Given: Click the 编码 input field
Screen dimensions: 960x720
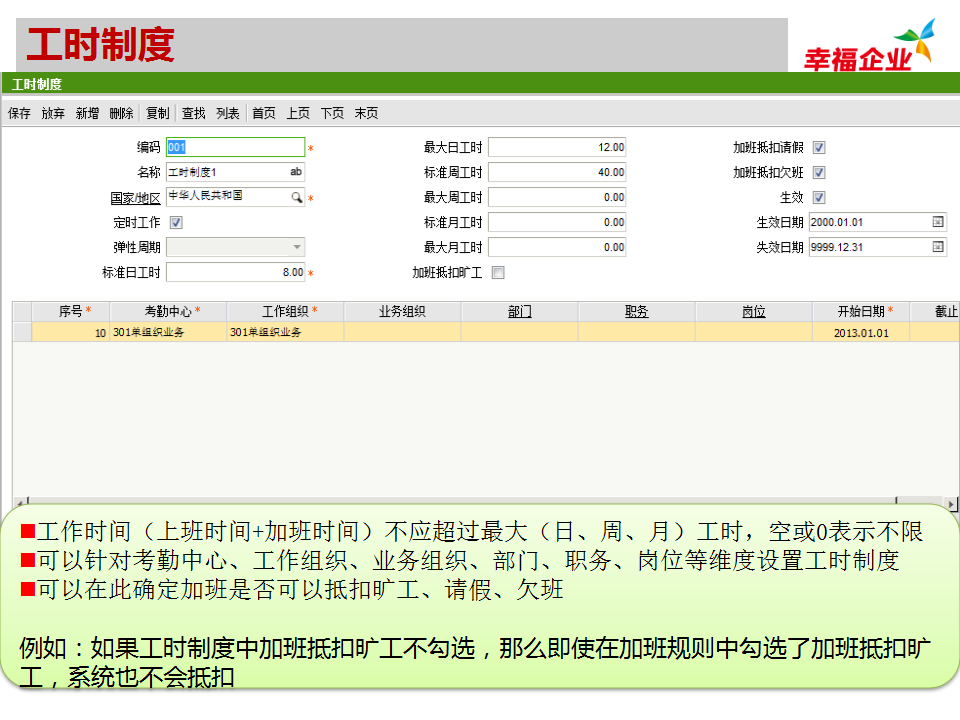Looking at the screenshot, I should point(235,148).
